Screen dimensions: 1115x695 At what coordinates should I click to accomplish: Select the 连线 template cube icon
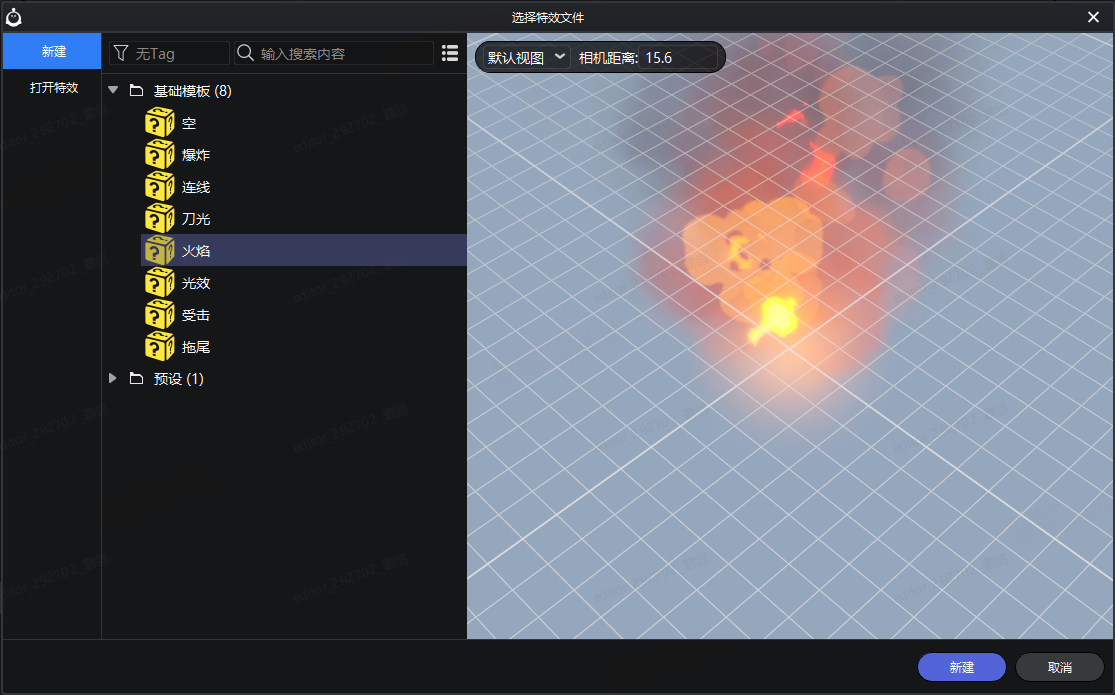coord(160,187)
